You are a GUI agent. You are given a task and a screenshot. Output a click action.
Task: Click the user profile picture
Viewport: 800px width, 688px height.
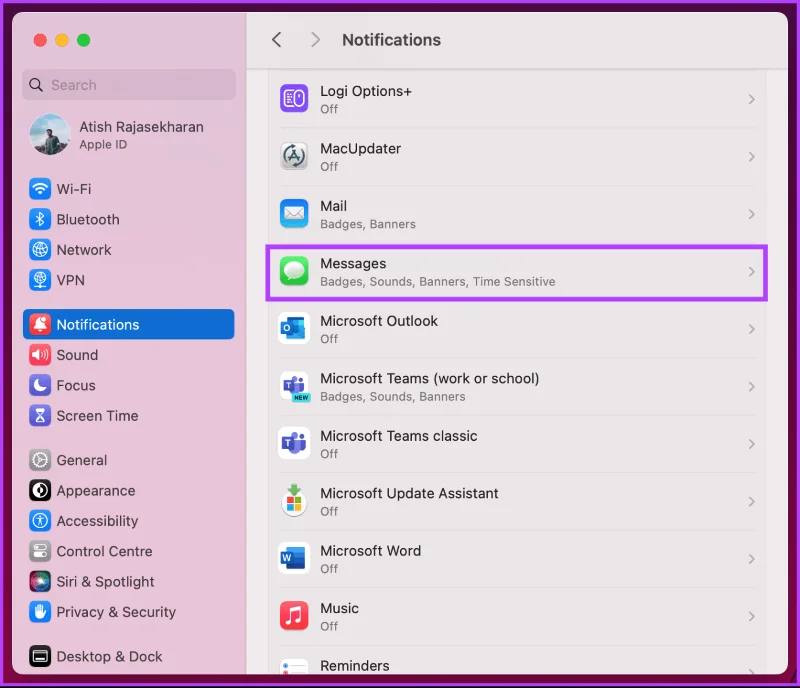(49, 134)
